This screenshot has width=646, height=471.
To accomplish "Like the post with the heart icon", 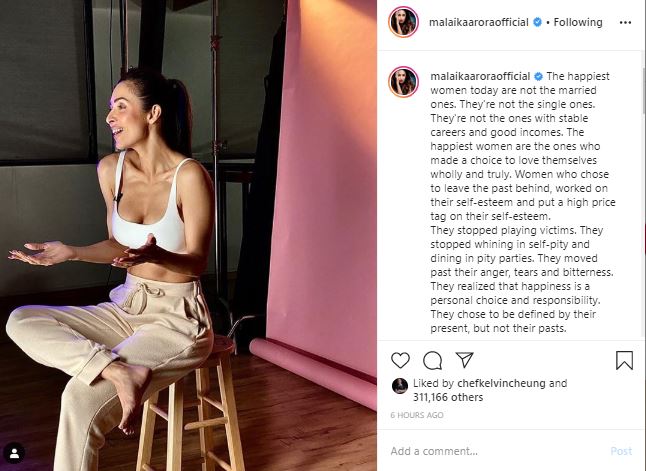I will (x=400, y=360).
